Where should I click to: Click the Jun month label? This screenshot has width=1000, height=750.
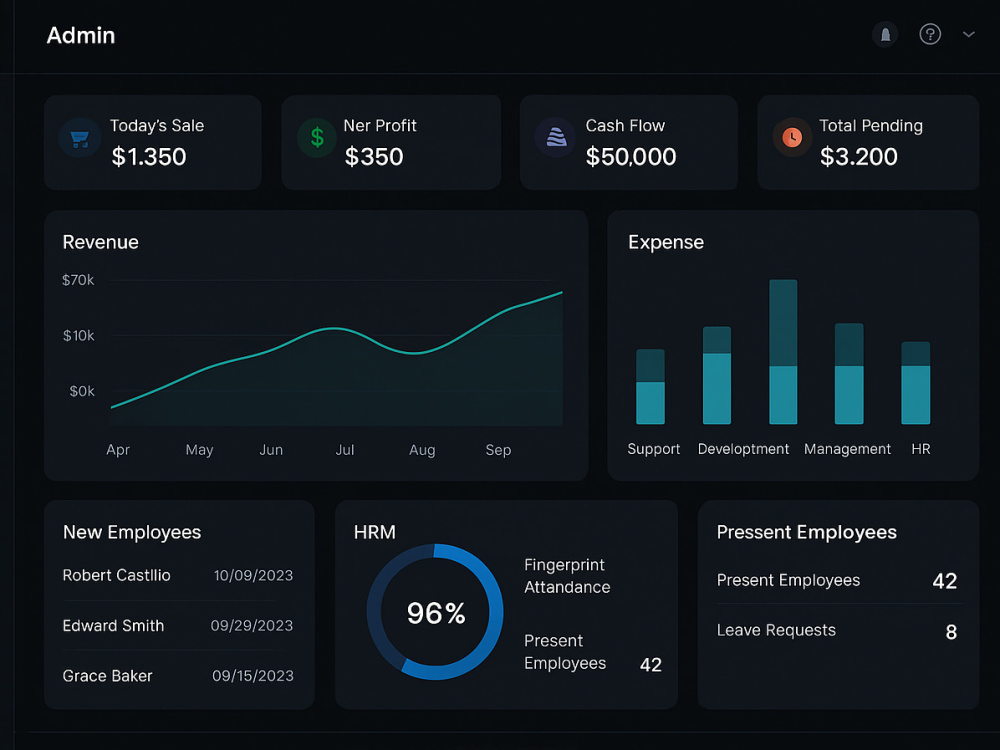tap(271, 450)
